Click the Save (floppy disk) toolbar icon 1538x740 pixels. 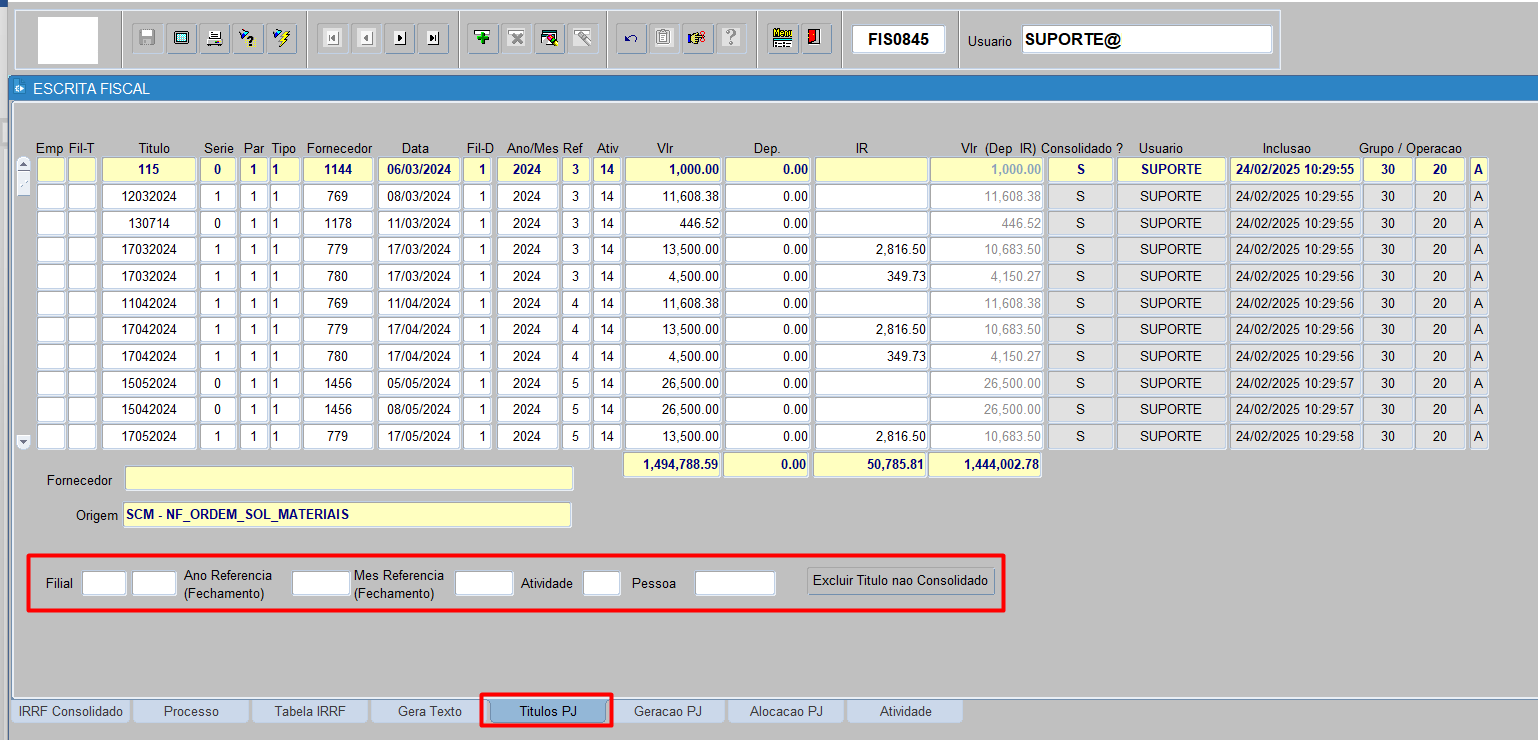(147, 39)
